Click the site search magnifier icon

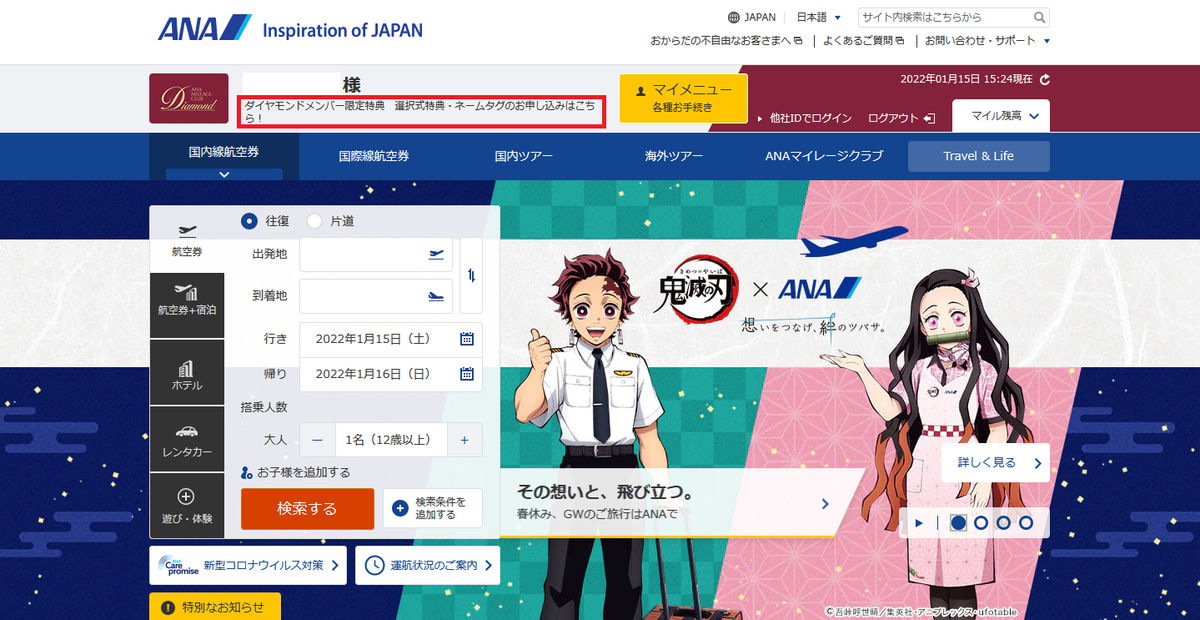tap(1040, 17)
